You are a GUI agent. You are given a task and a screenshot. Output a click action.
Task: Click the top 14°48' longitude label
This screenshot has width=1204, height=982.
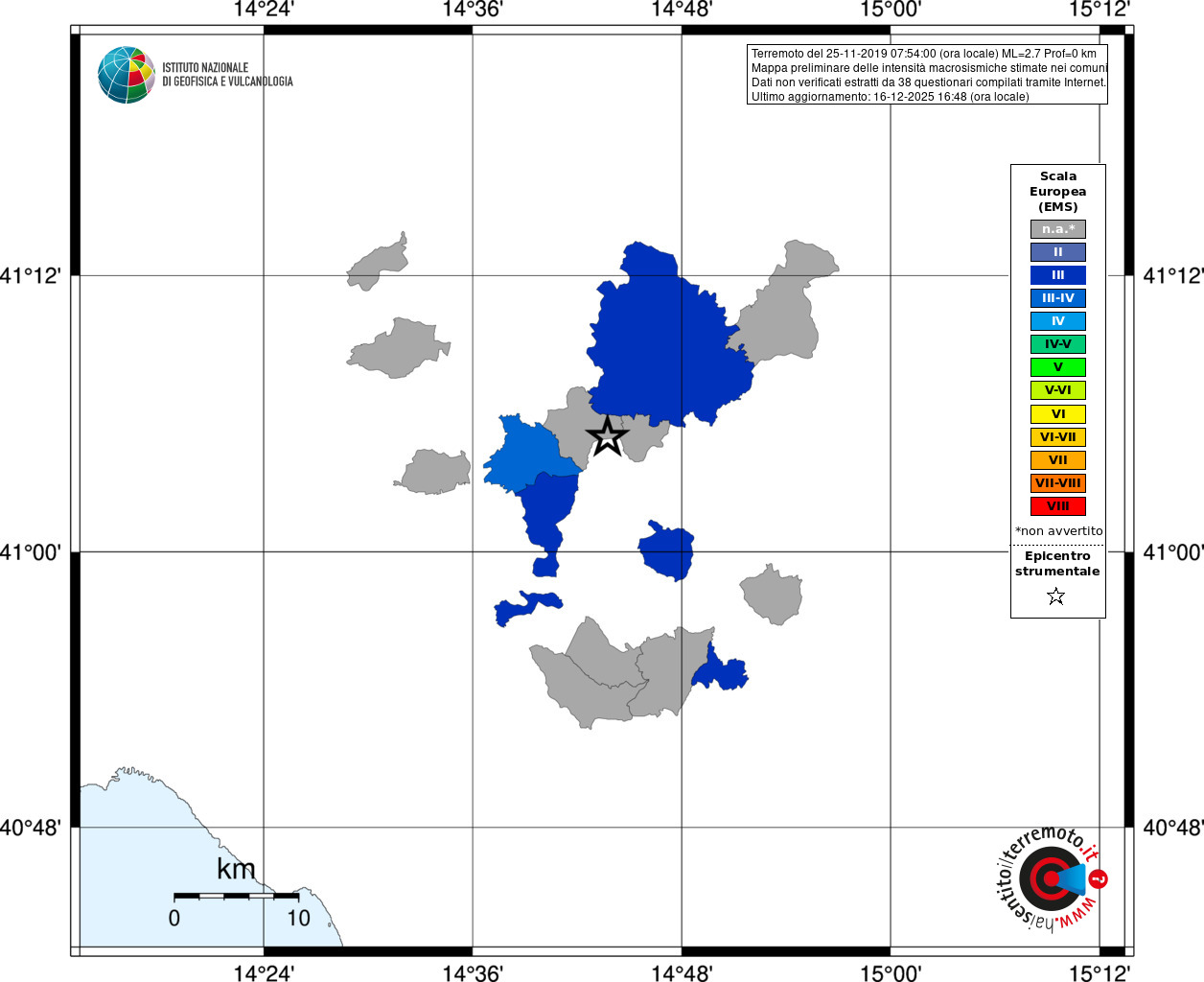[682, 10]
